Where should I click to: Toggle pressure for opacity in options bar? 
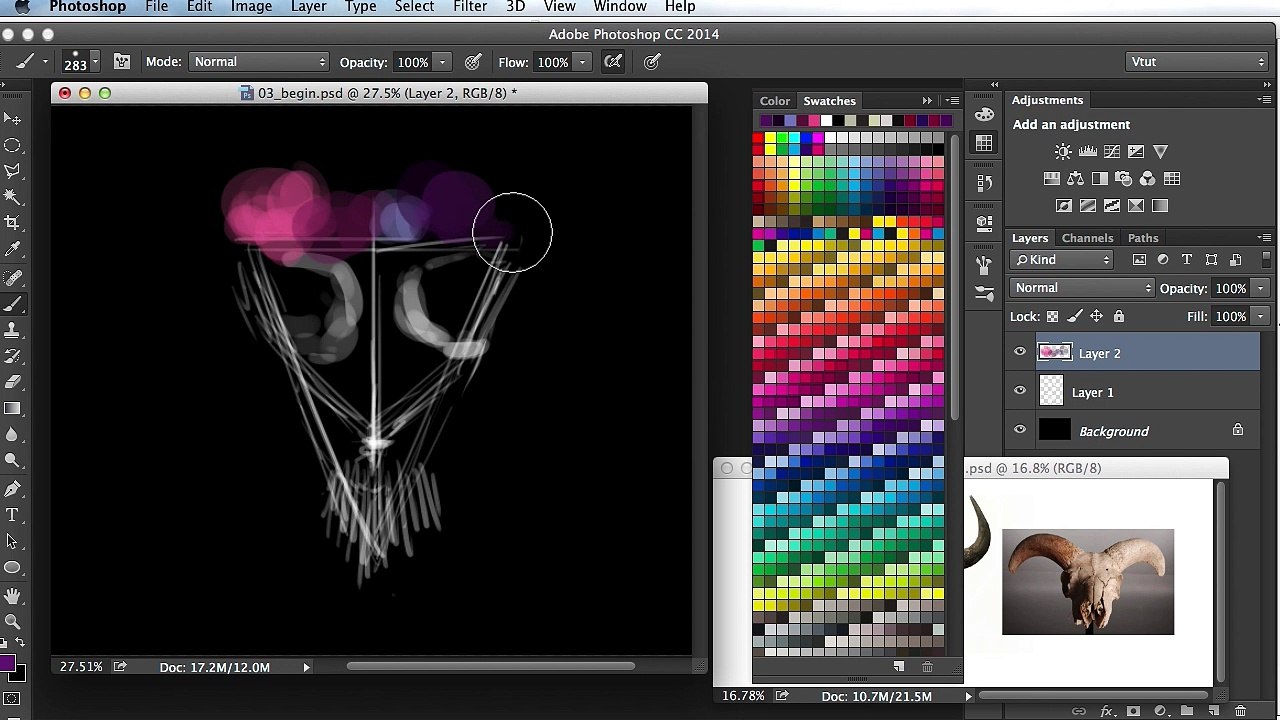(473, 62)
